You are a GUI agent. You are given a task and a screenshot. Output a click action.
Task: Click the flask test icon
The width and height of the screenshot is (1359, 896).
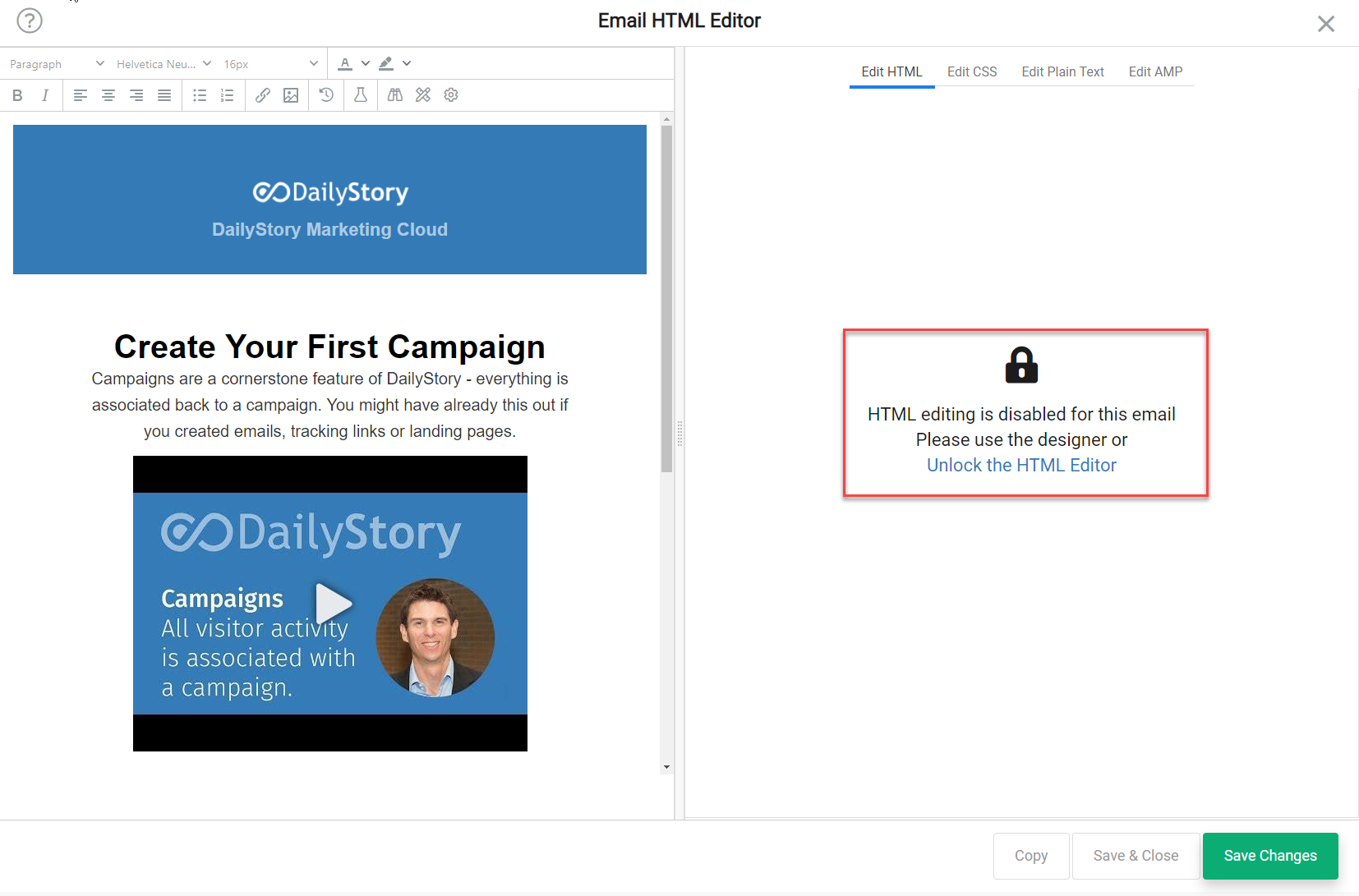(361, 95)
